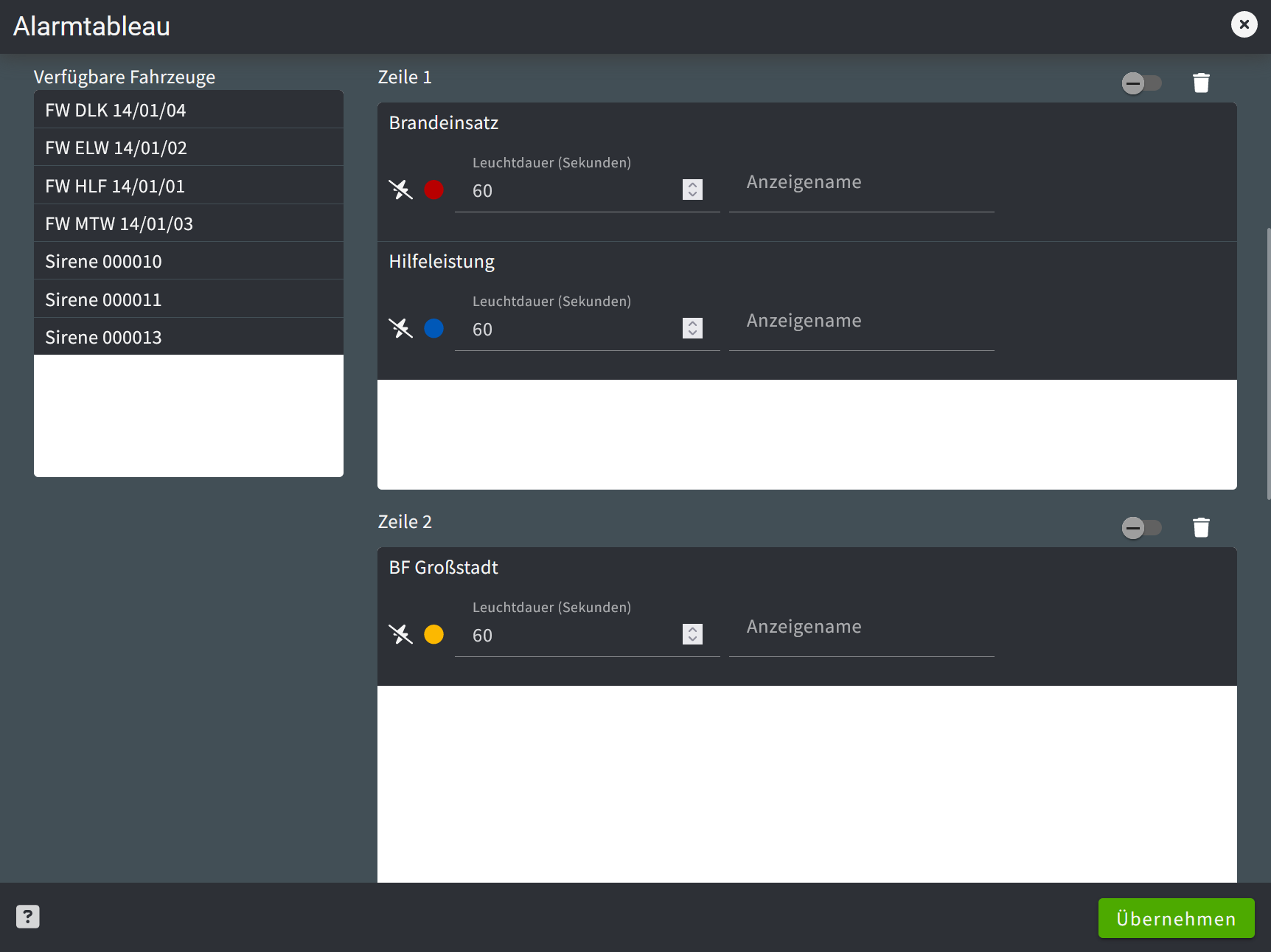The width and height of the screenshot is (1271, 952).
Task: Click the Übernehmen button
Action: pos(1176,918)
